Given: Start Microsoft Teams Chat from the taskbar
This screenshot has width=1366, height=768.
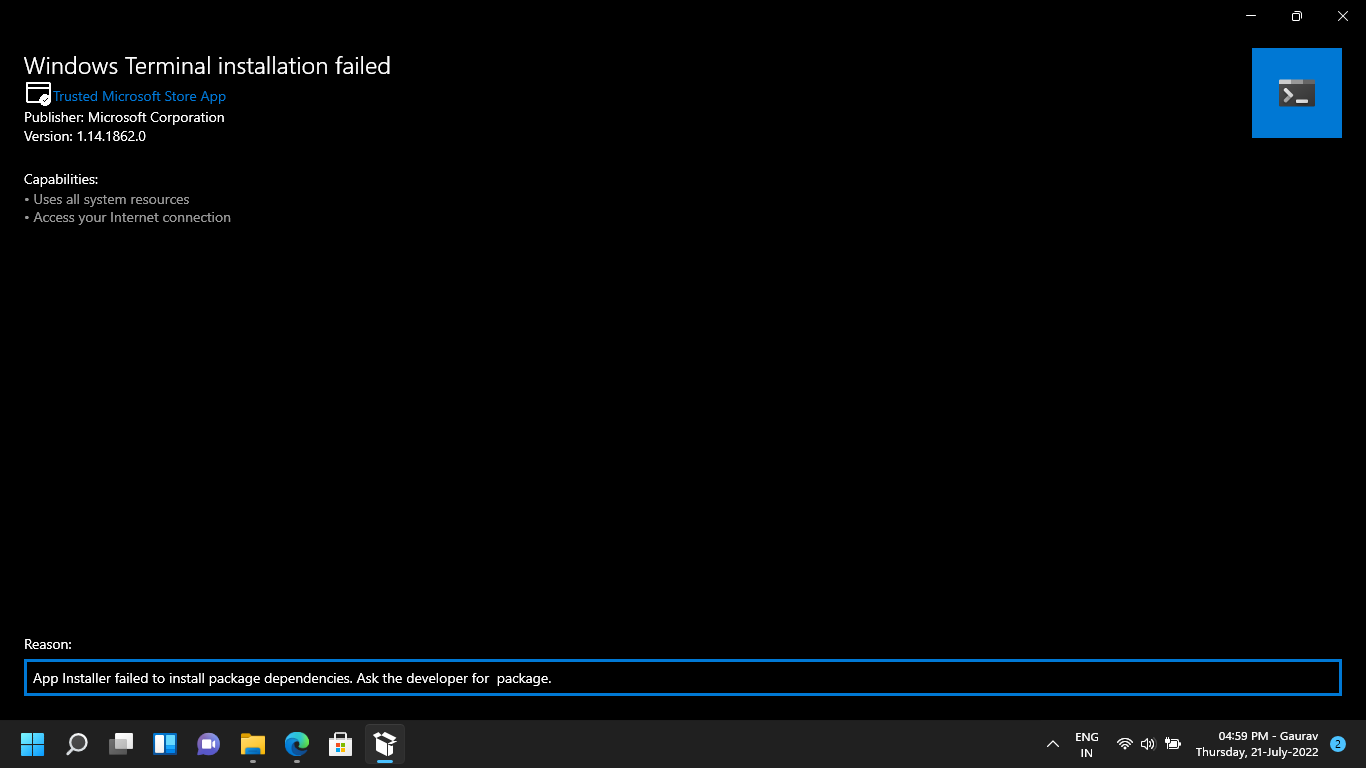Looking at the screenshot, I should coord(208,744).
